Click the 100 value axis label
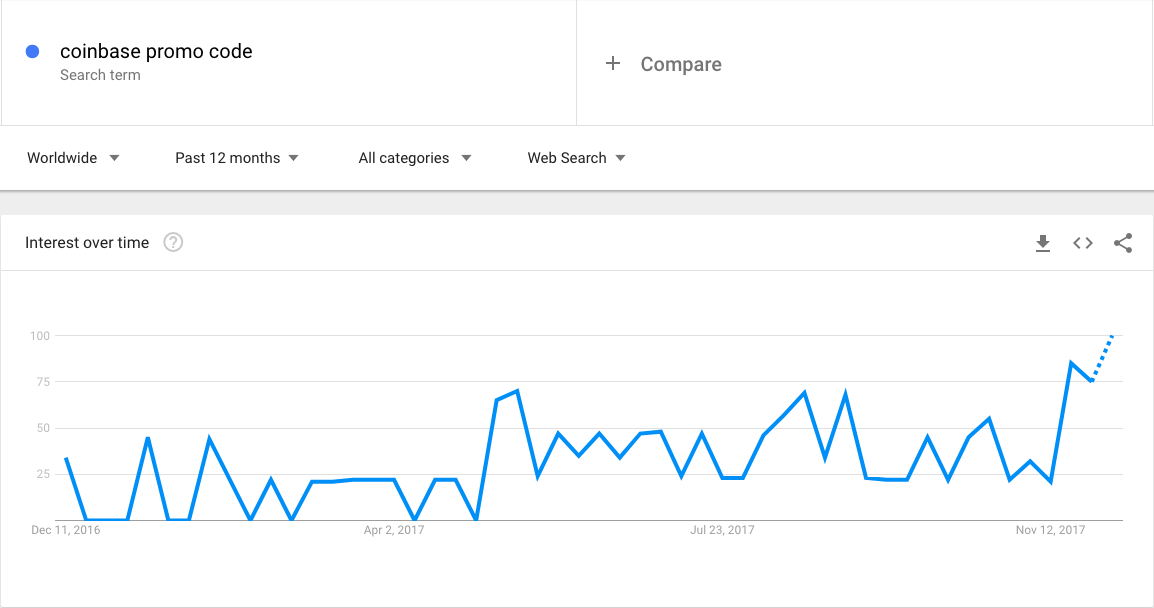 pos(39,336)
